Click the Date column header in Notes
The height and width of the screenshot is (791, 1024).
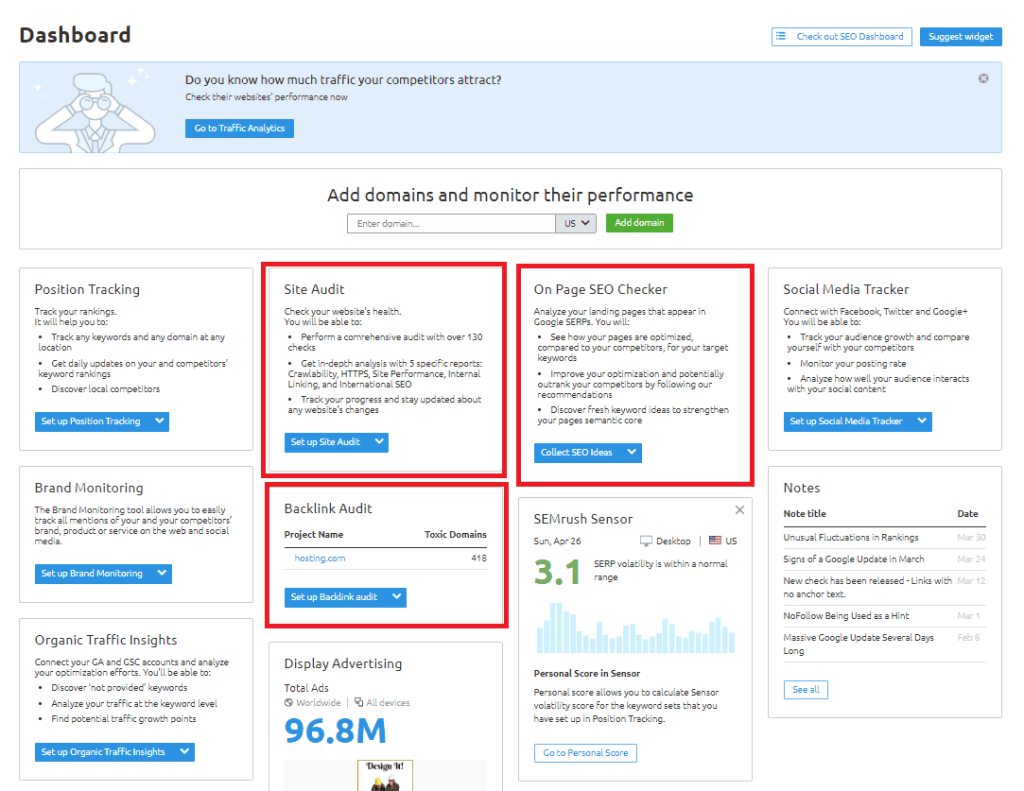point(968,513)
